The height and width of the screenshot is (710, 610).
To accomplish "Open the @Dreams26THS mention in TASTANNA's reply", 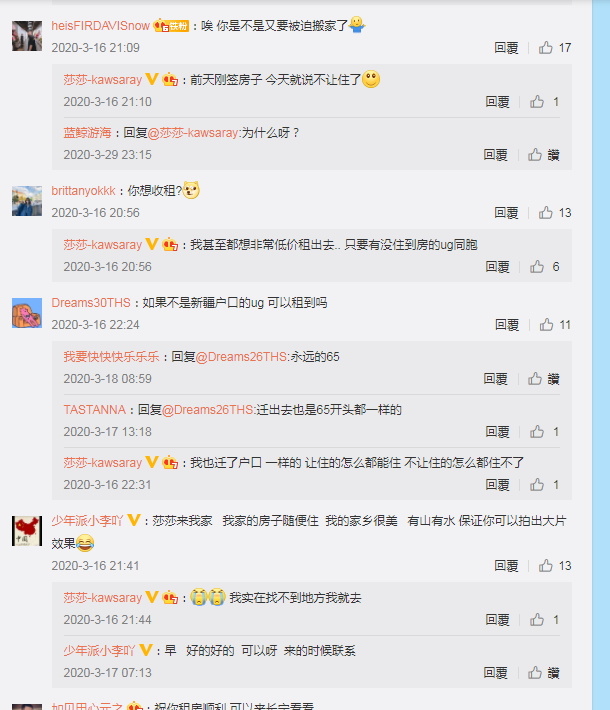I will 208,410.
